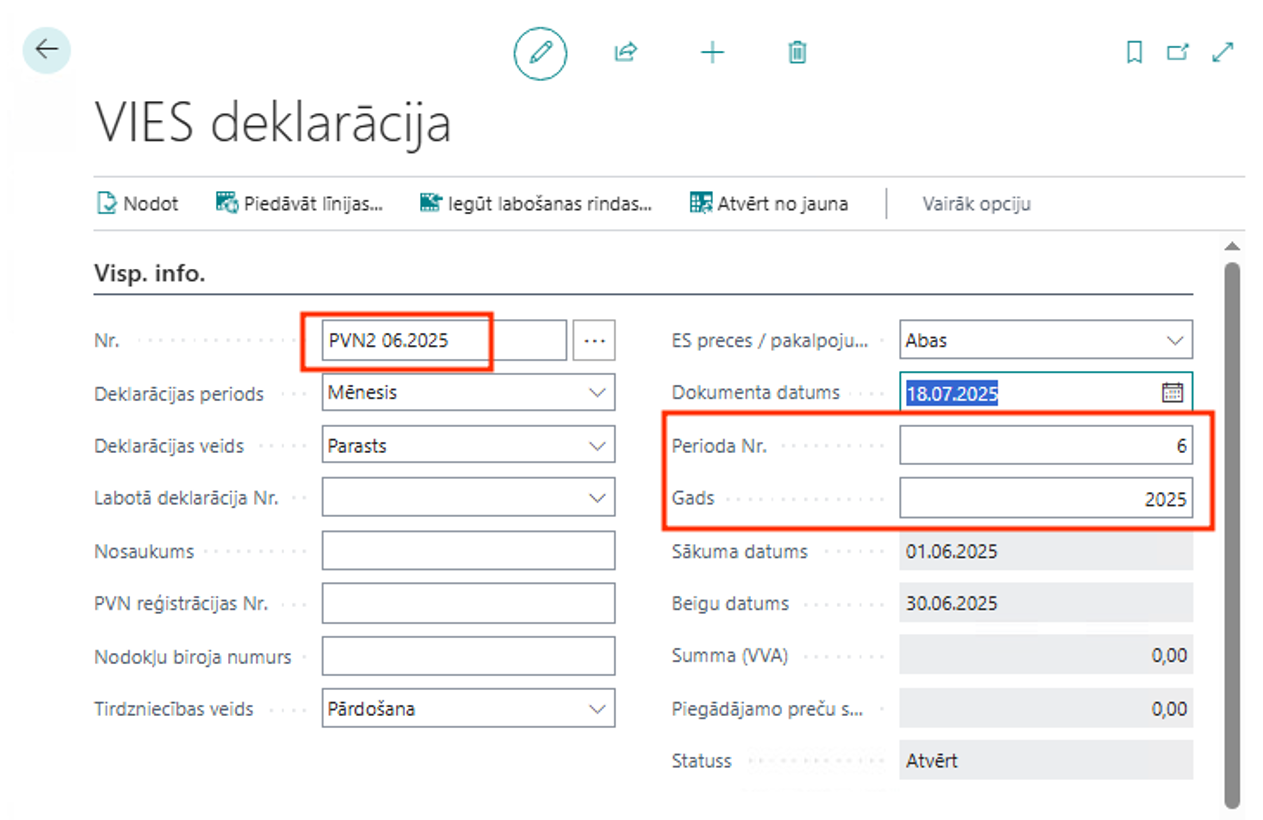The width and height of the screenshot is (1263, 820).
Task: Open page in new window icon
Action: [1178, 53]
